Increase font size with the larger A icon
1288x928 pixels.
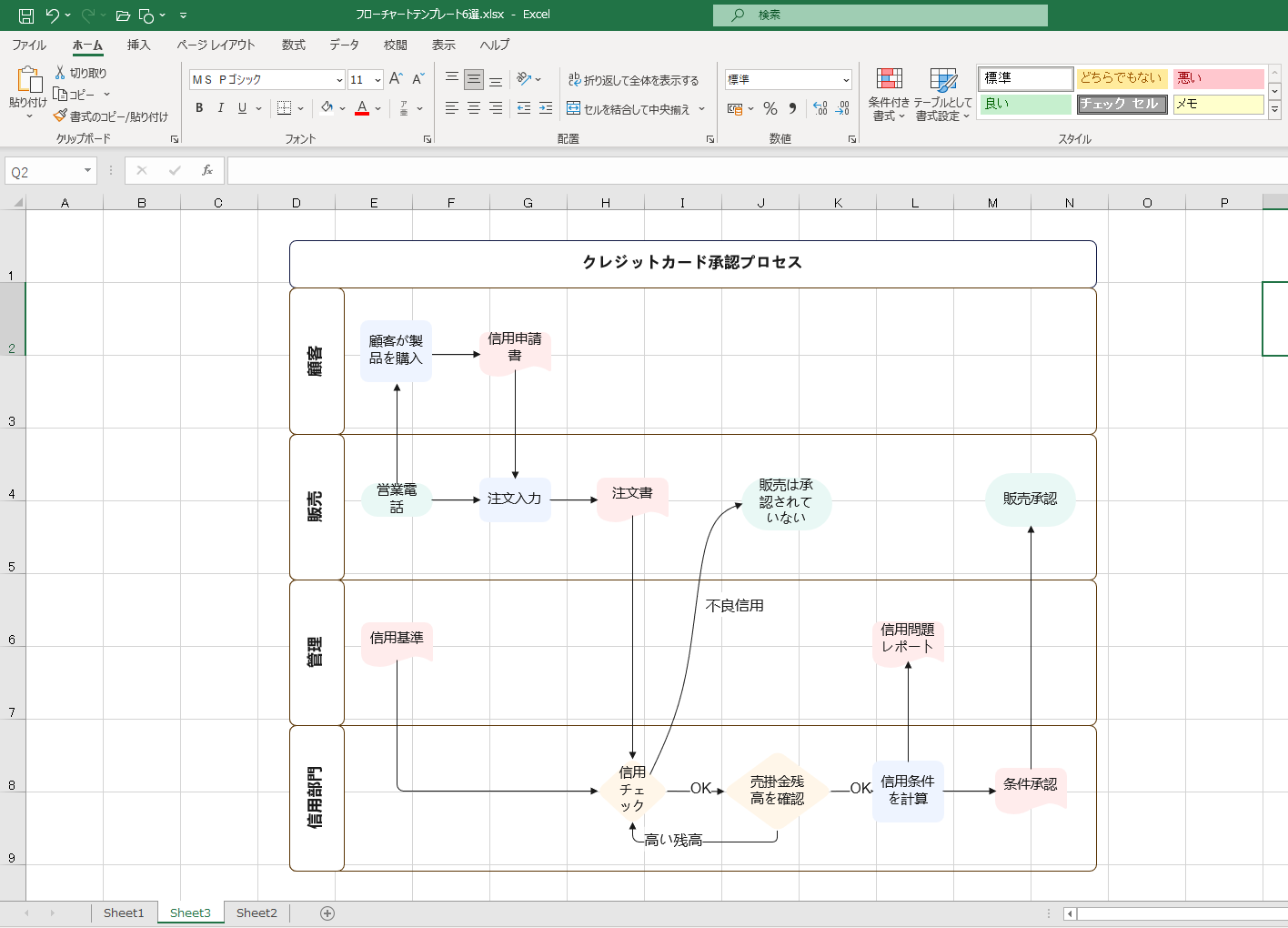(x=396, y=80)
